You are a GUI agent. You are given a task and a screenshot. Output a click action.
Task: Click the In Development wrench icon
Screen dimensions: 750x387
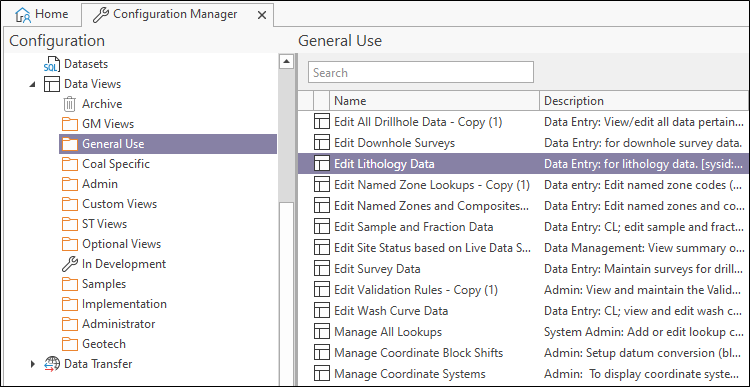tap(70, 264)
